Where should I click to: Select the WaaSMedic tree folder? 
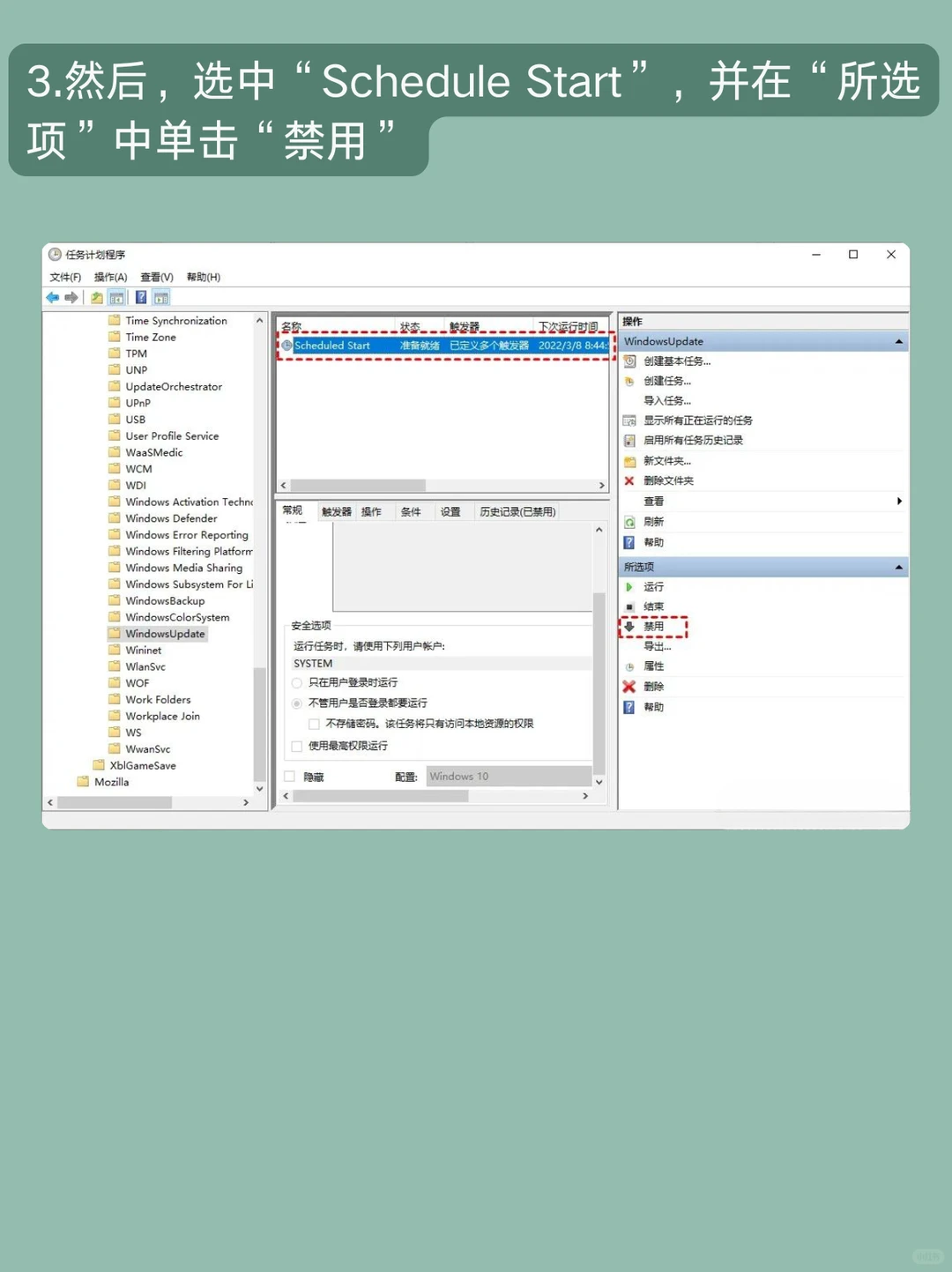[154, 453]
